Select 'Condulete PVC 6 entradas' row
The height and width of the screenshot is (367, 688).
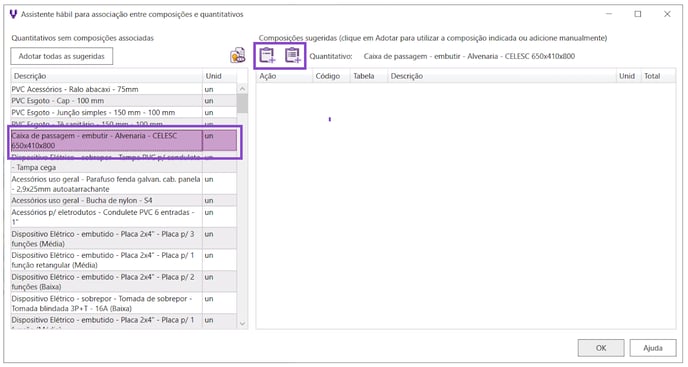click(124, 217)
